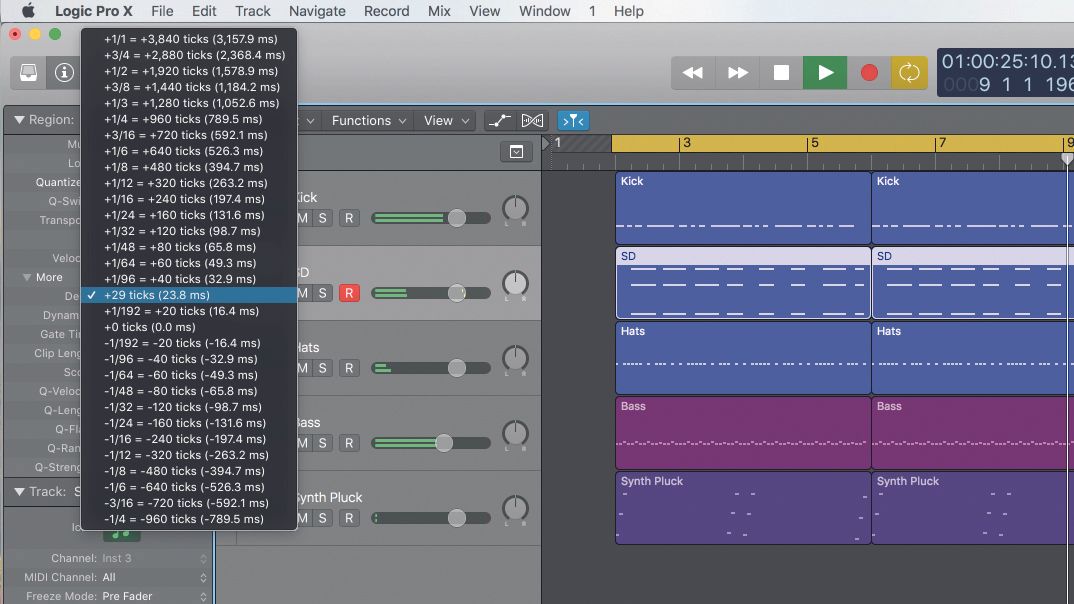This screenshot has height=604, width=1074.
Task: Disable record on the SD track
Action: click(x=349, y=293)
